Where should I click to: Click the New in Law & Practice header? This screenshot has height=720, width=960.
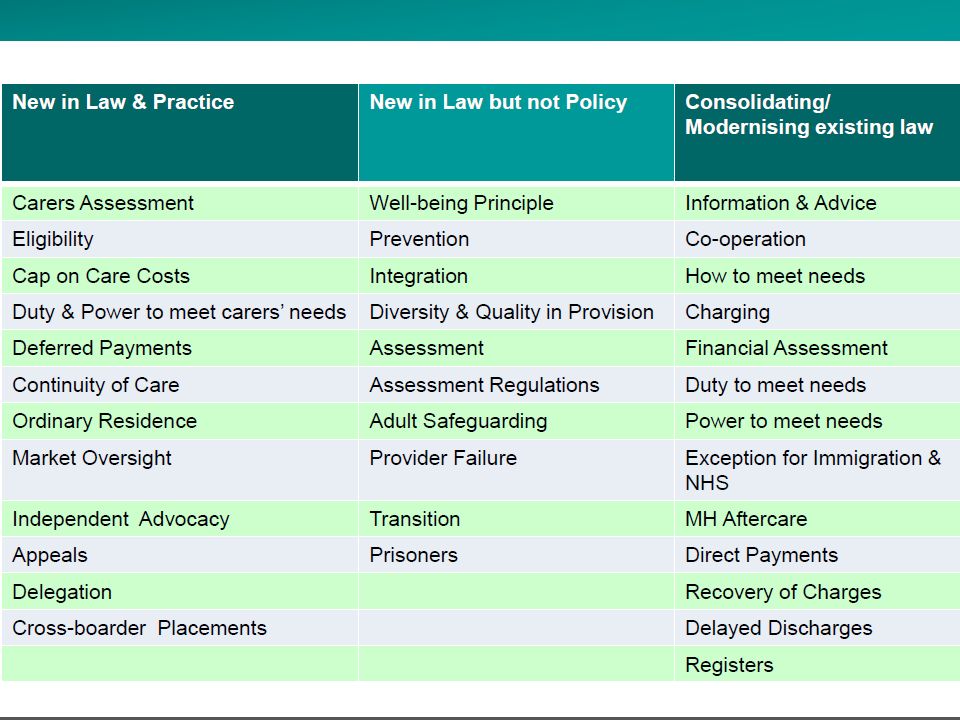tap(123, 102)
